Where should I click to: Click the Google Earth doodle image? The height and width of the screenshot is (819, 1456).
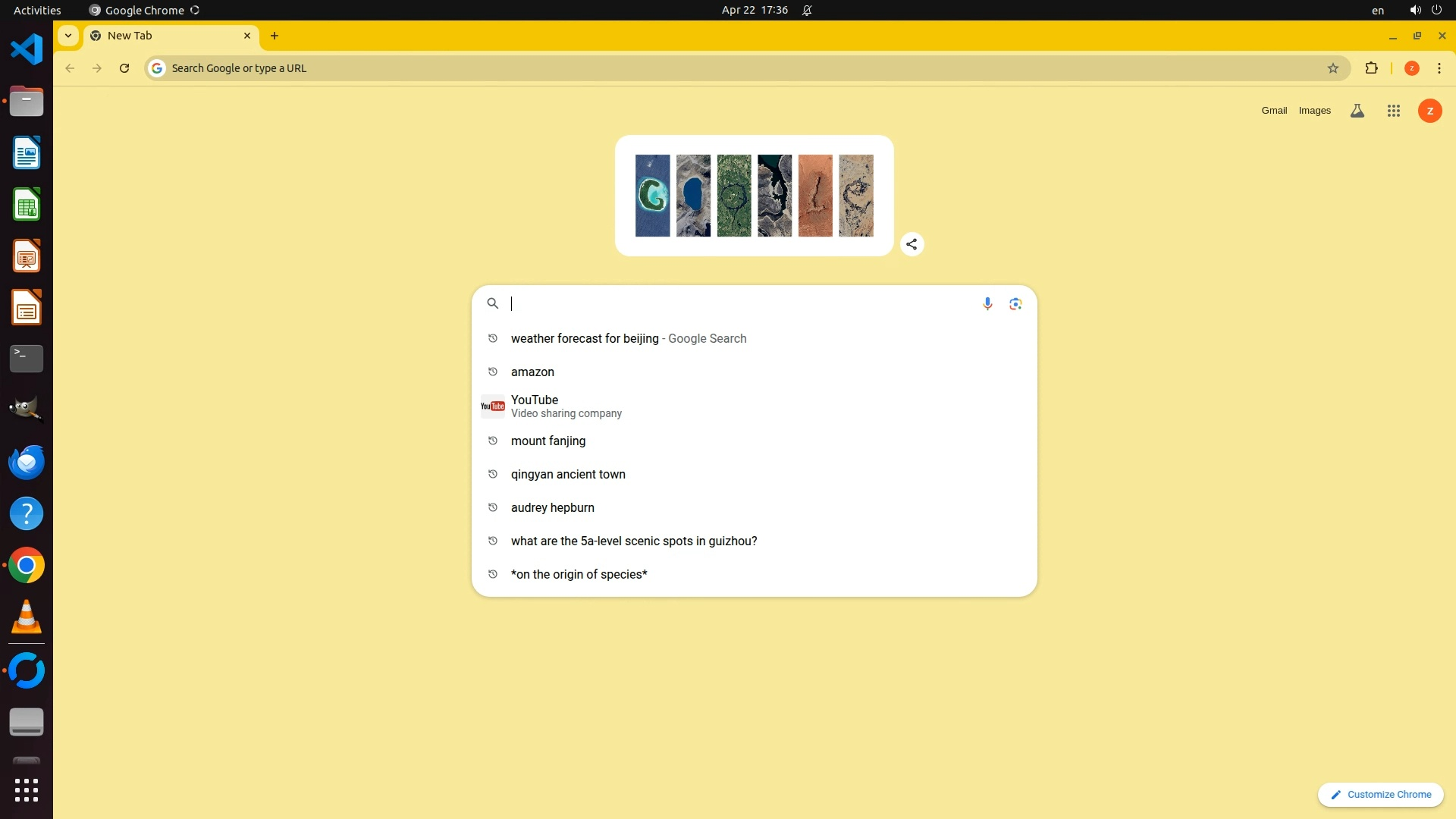click(754, 196)
